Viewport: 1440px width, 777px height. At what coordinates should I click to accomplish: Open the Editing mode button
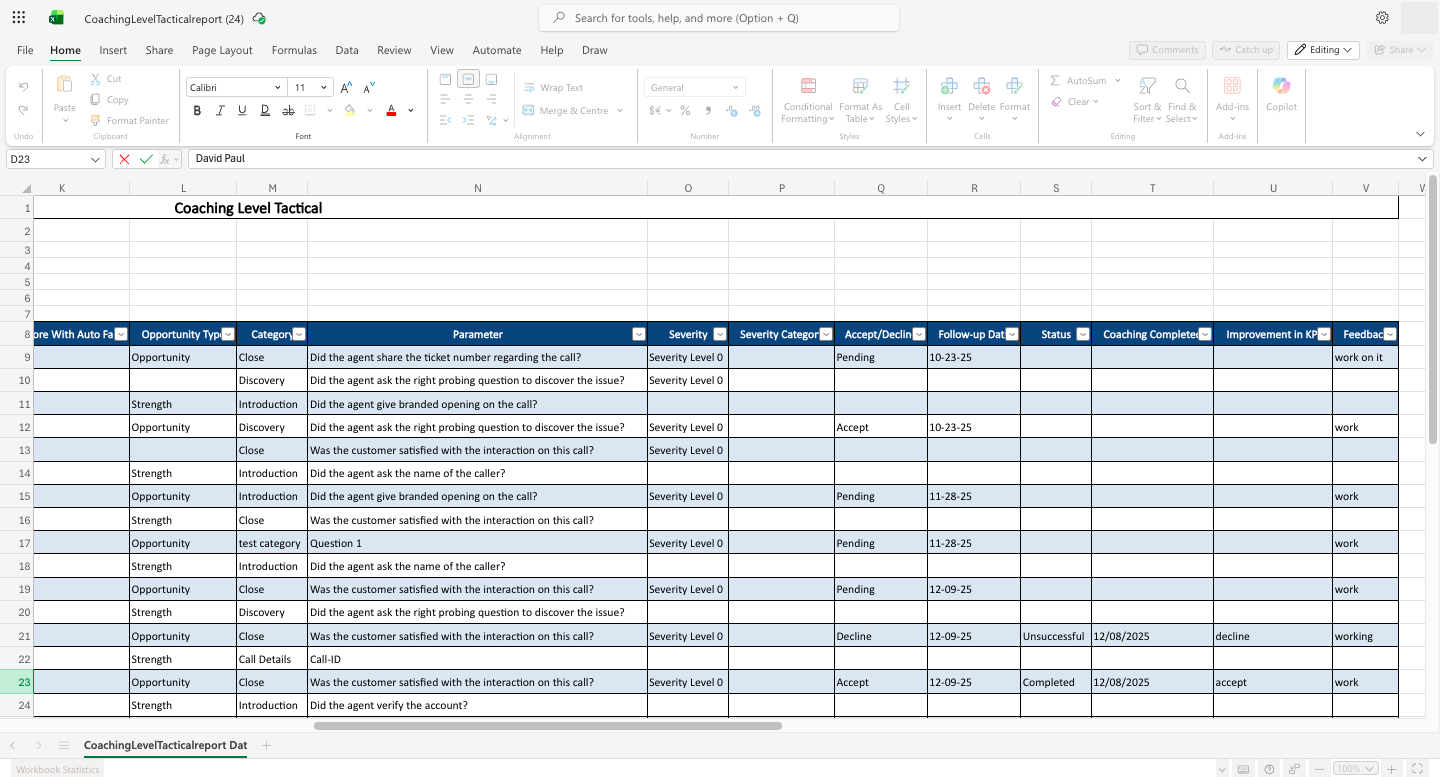pyautogui.click(x=1323, y=50)
